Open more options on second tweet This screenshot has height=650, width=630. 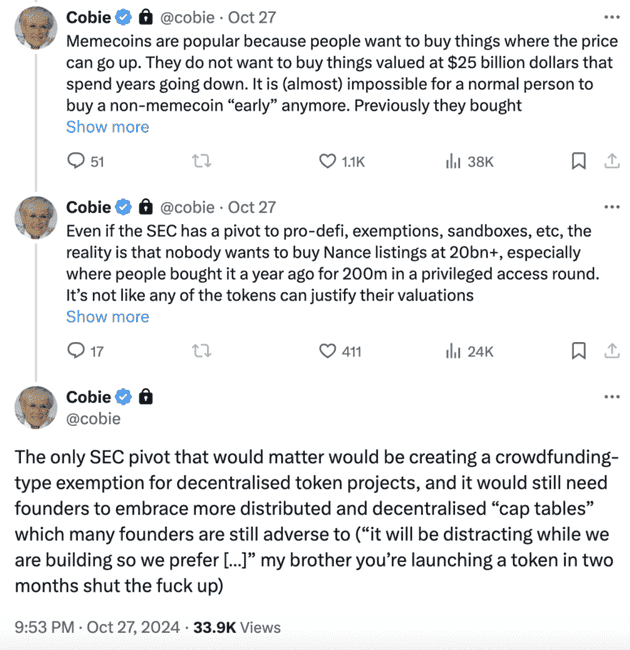(x=612, y=207)
